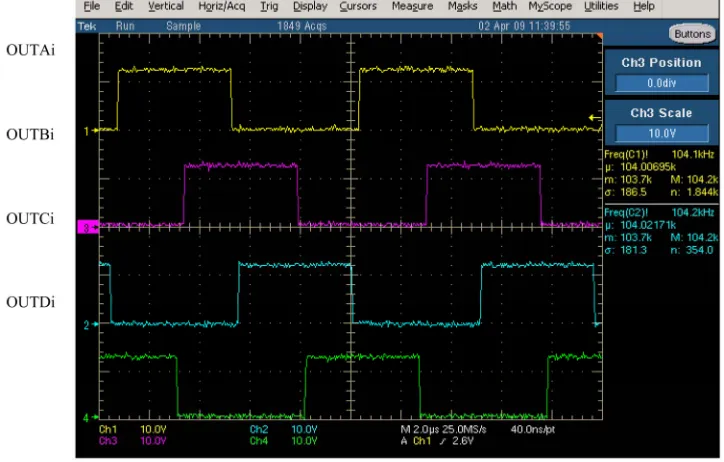Open the Edit menu

coord(124,6)
